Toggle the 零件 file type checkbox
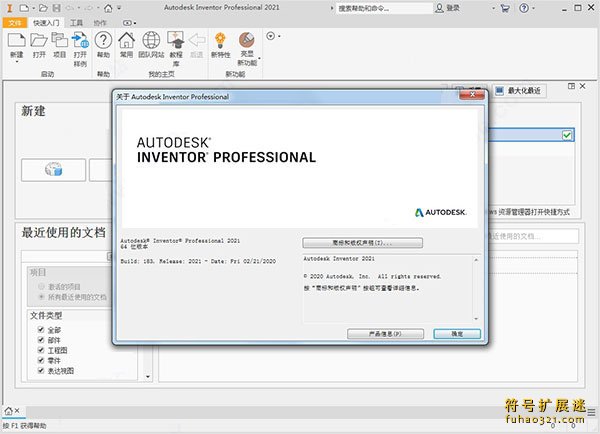This screenshot has width=600, height=434. [41, 360]
